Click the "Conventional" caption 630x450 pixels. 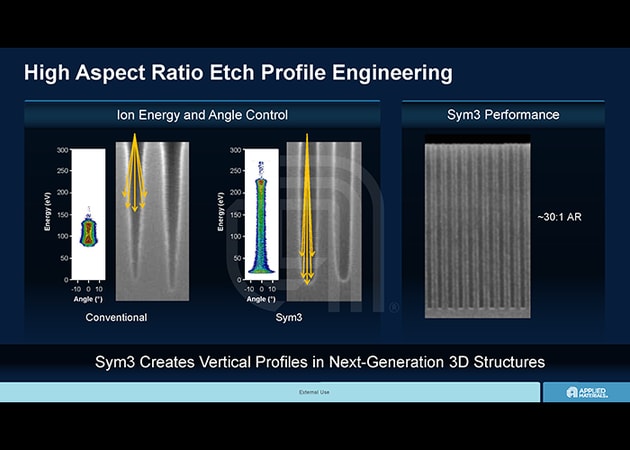[x=116, y=317]
